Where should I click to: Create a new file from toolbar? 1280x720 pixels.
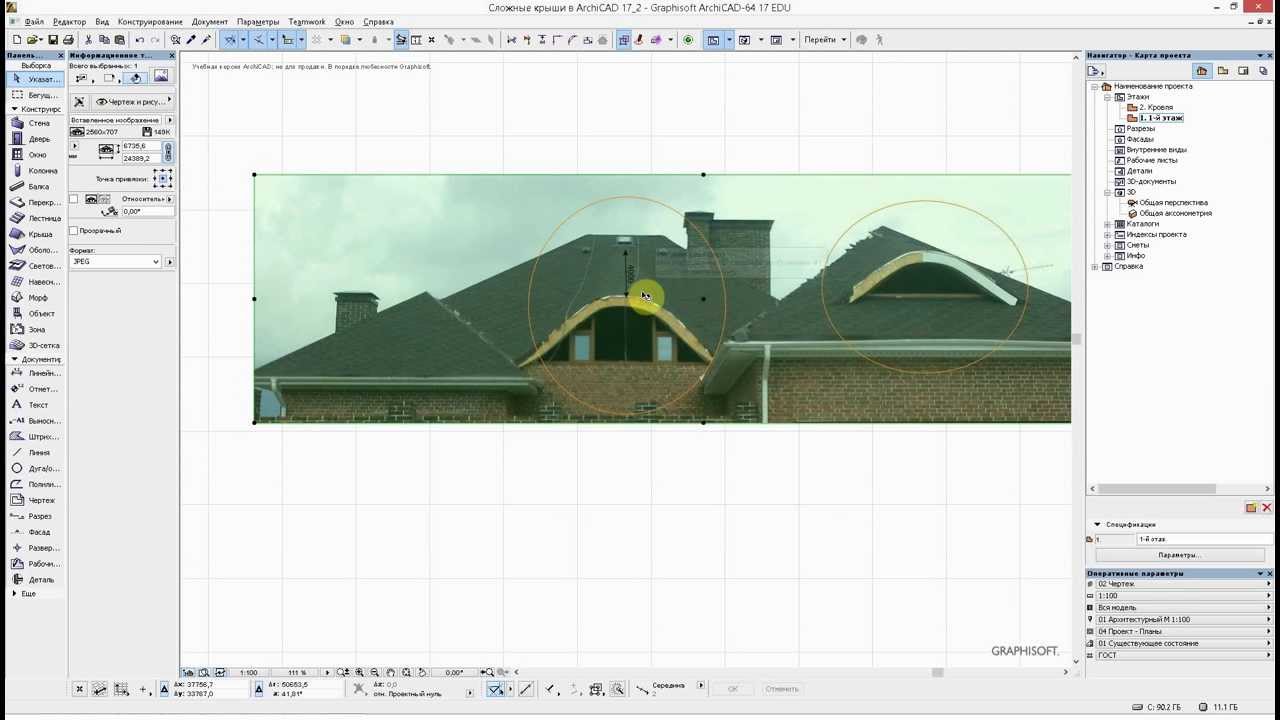click(x=17, y=40)
